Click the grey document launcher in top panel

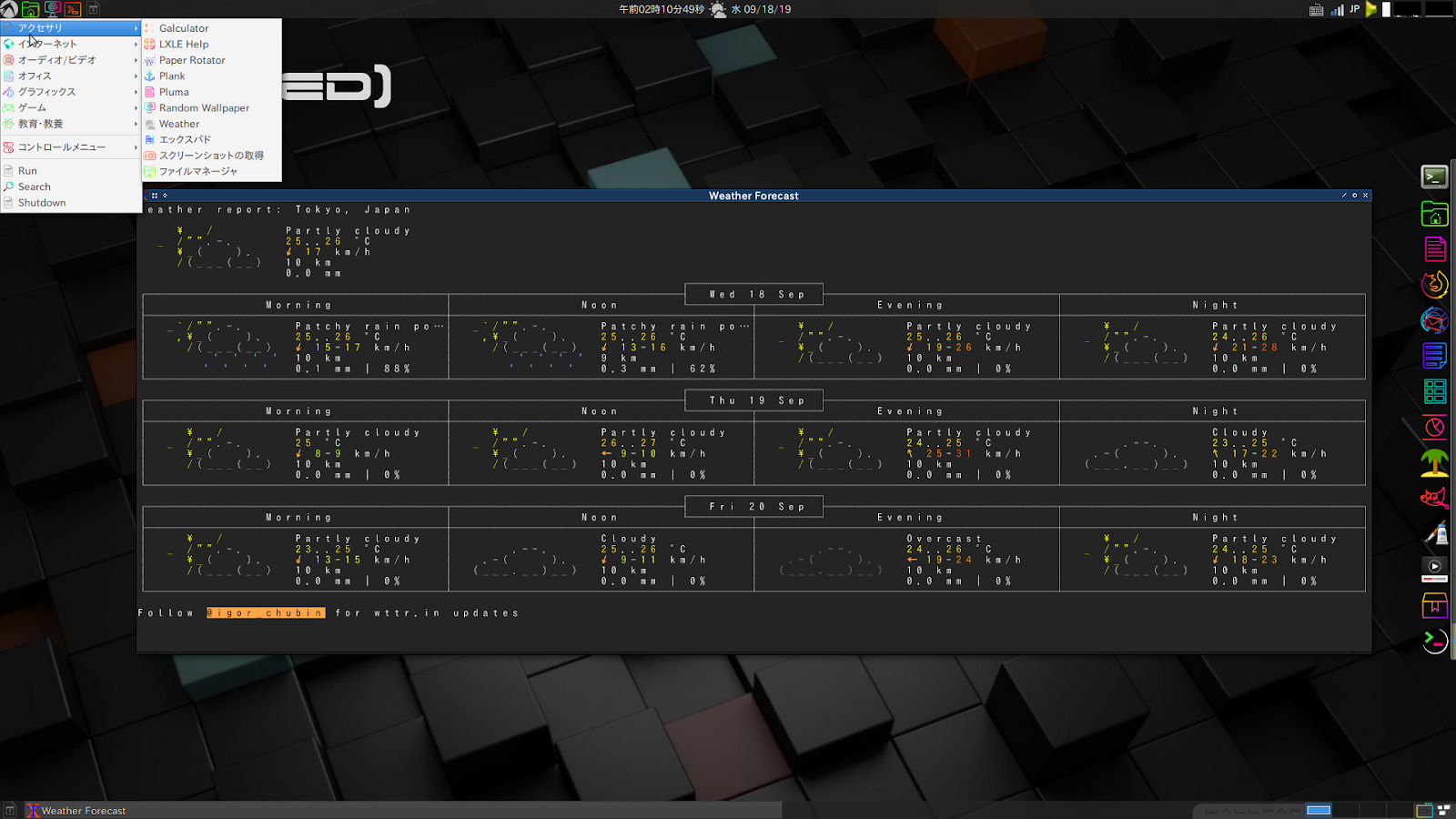pyautogui.click(x=94, y=9)
